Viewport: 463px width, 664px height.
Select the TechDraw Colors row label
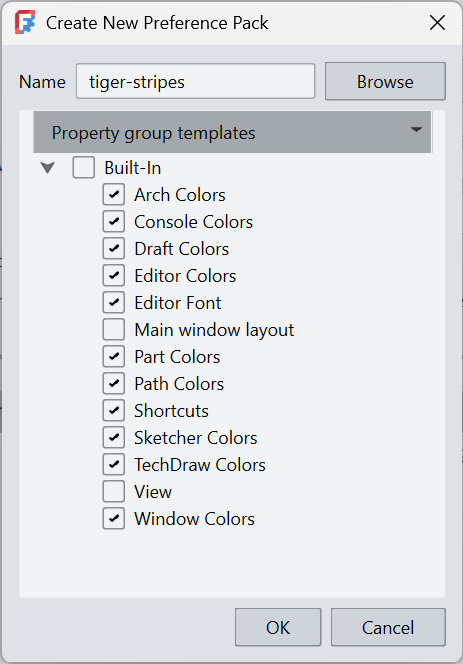200,465
